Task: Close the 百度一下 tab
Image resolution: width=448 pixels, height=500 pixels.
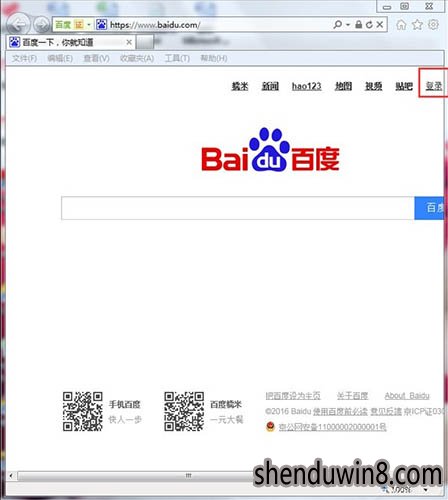Action: (129, 42)
